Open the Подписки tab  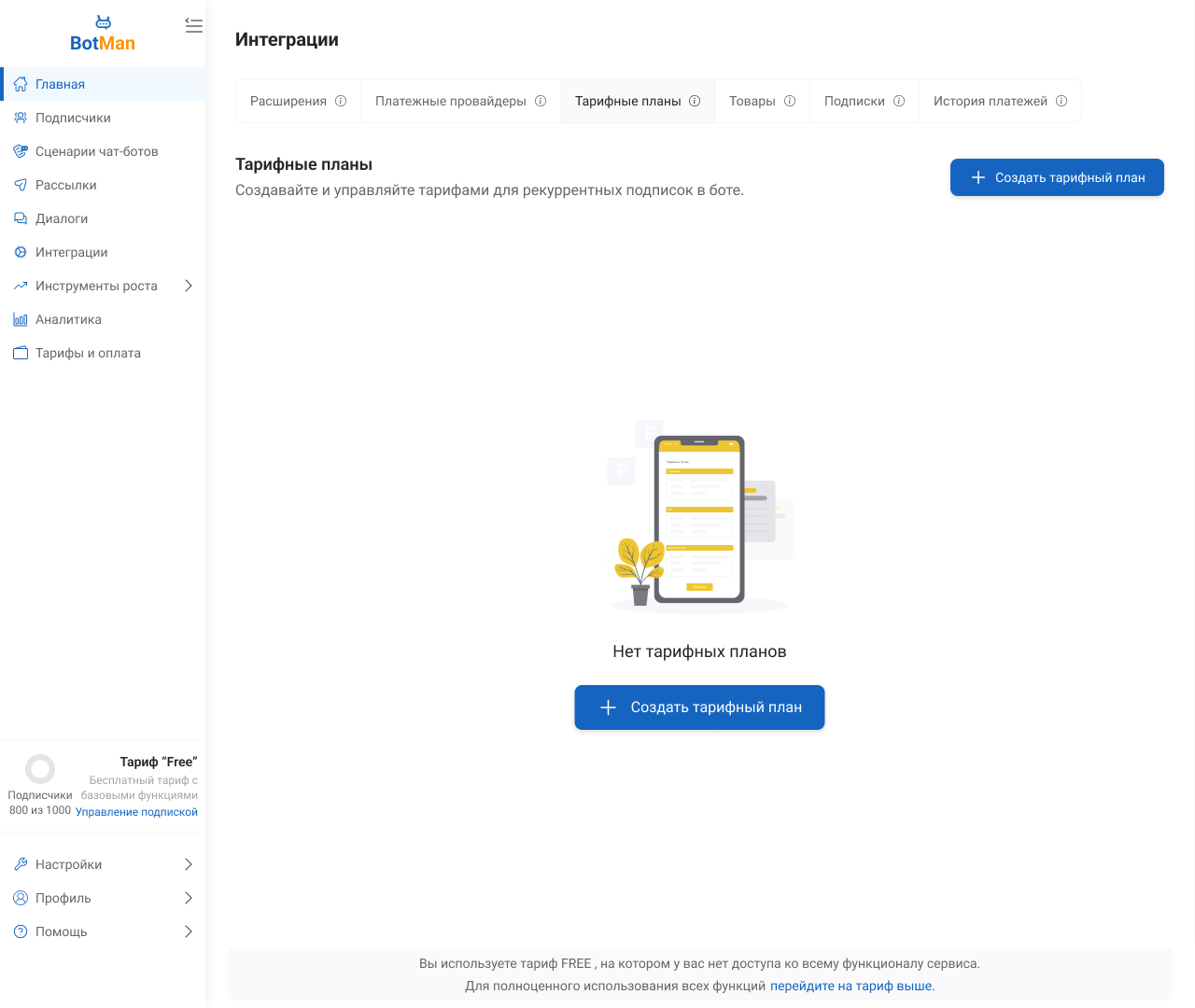pos(854,101)
